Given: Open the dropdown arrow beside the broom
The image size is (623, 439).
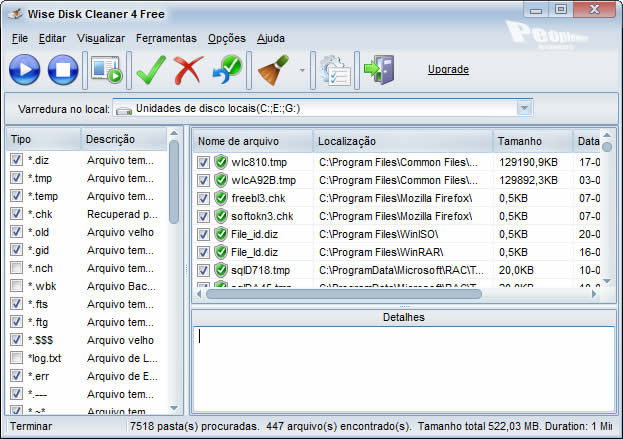Looking at the screenshot, I should coord(301,71).
